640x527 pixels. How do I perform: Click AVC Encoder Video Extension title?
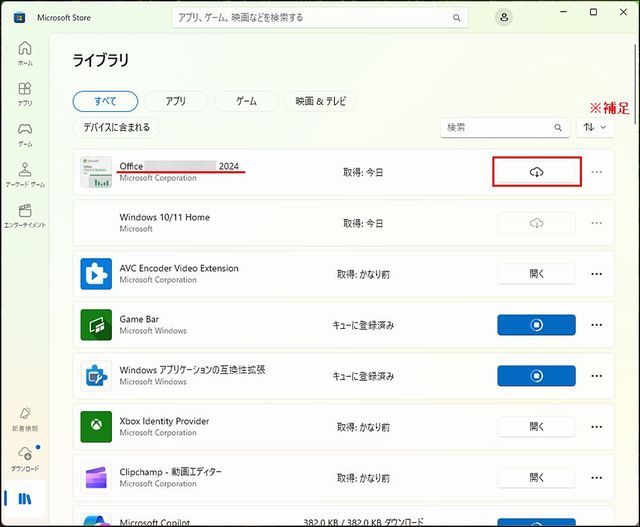(179, 268)
